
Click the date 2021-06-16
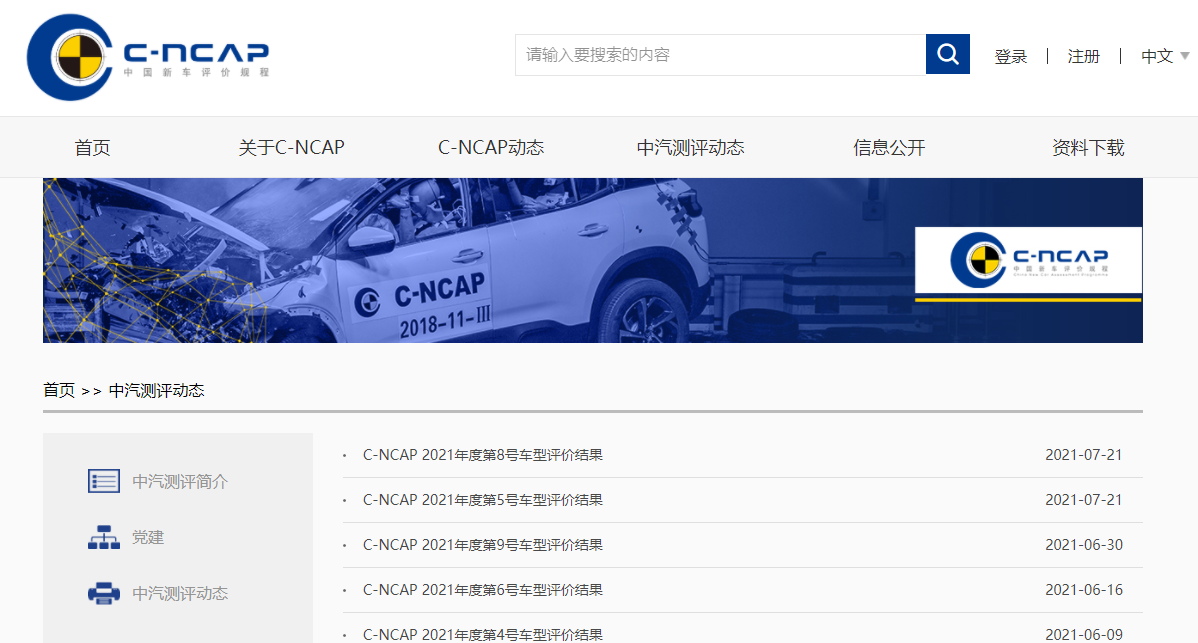1083,590
